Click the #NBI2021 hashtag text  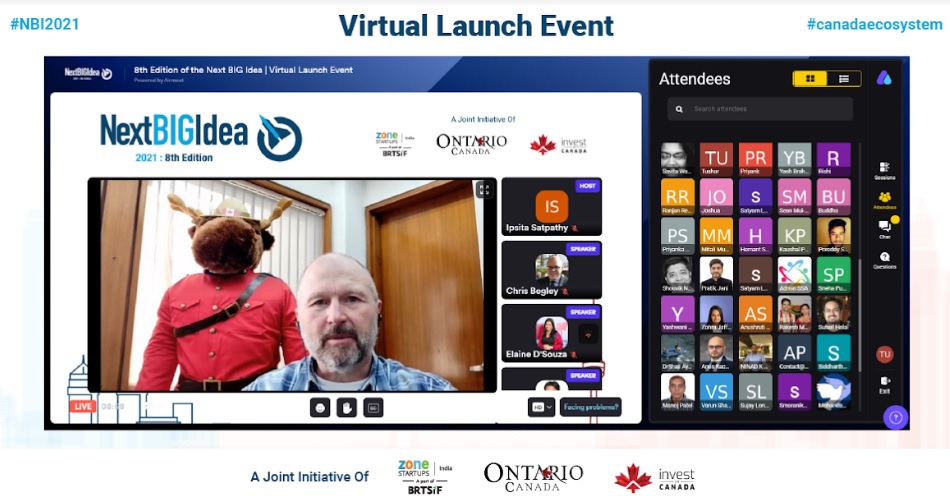(45, 24)
